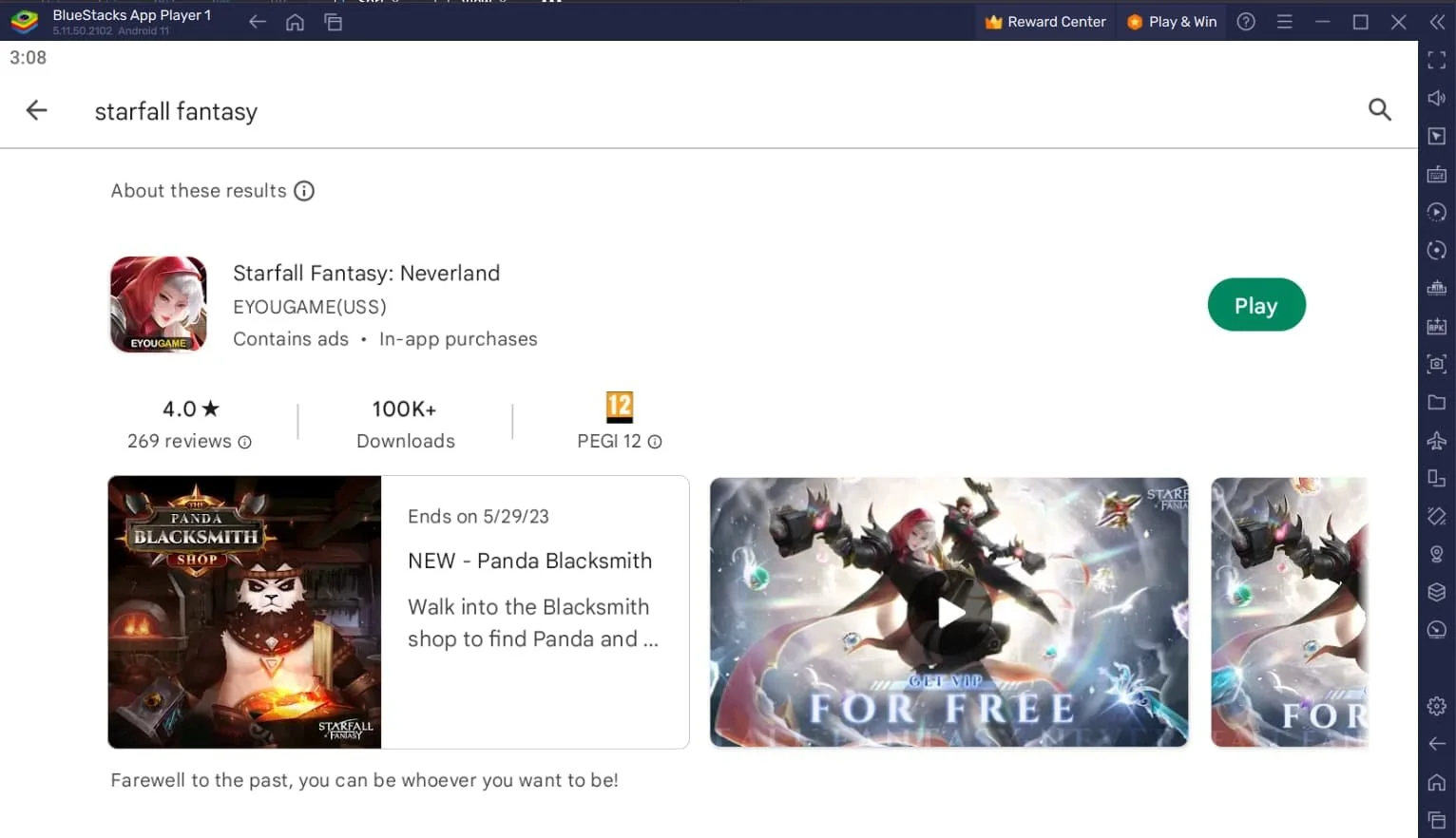Tap the magnifier search icon

(1379, 110)
